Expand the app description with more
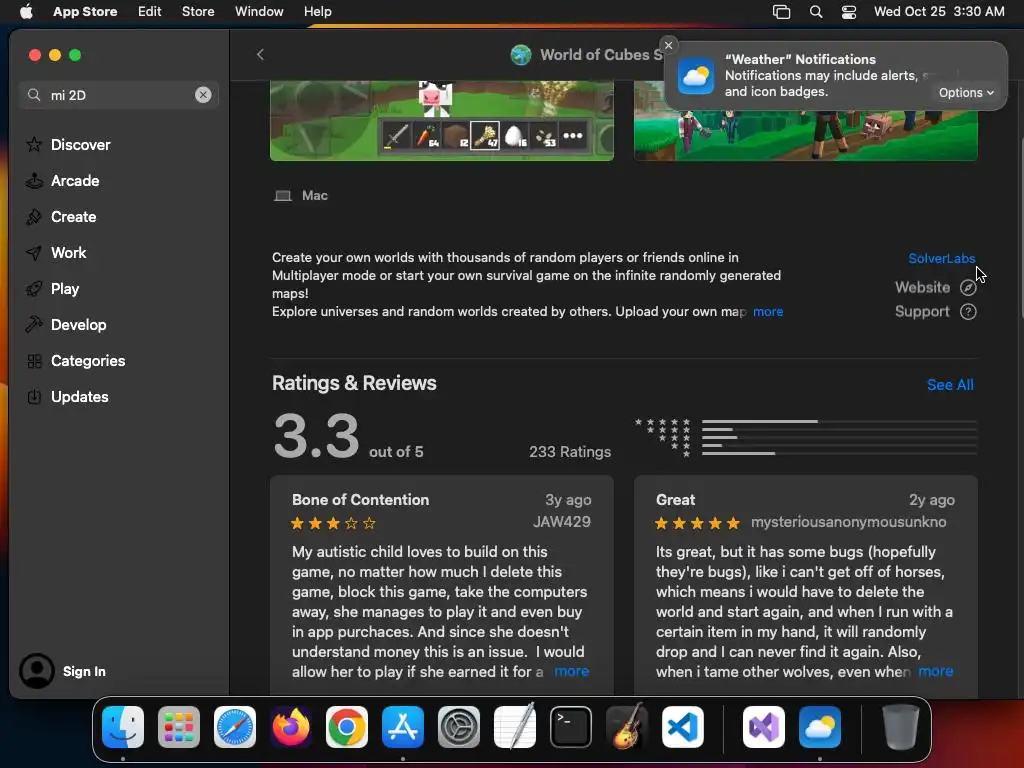Viewport: 1024px width, 768px height. tap(768, 312)
